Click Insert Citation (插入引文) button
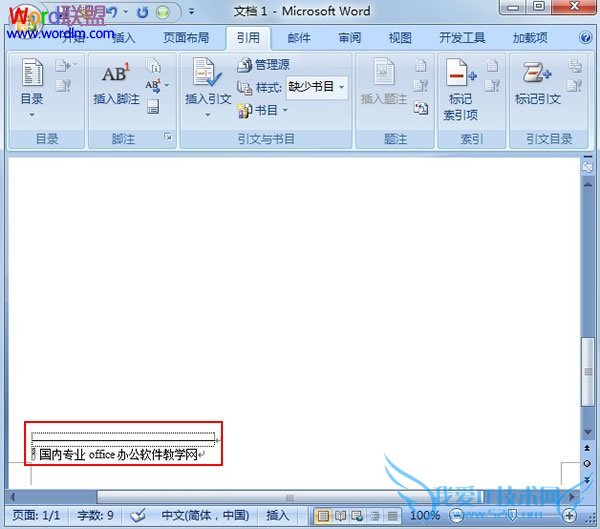The image size is (600, 529). pos(208,87)
